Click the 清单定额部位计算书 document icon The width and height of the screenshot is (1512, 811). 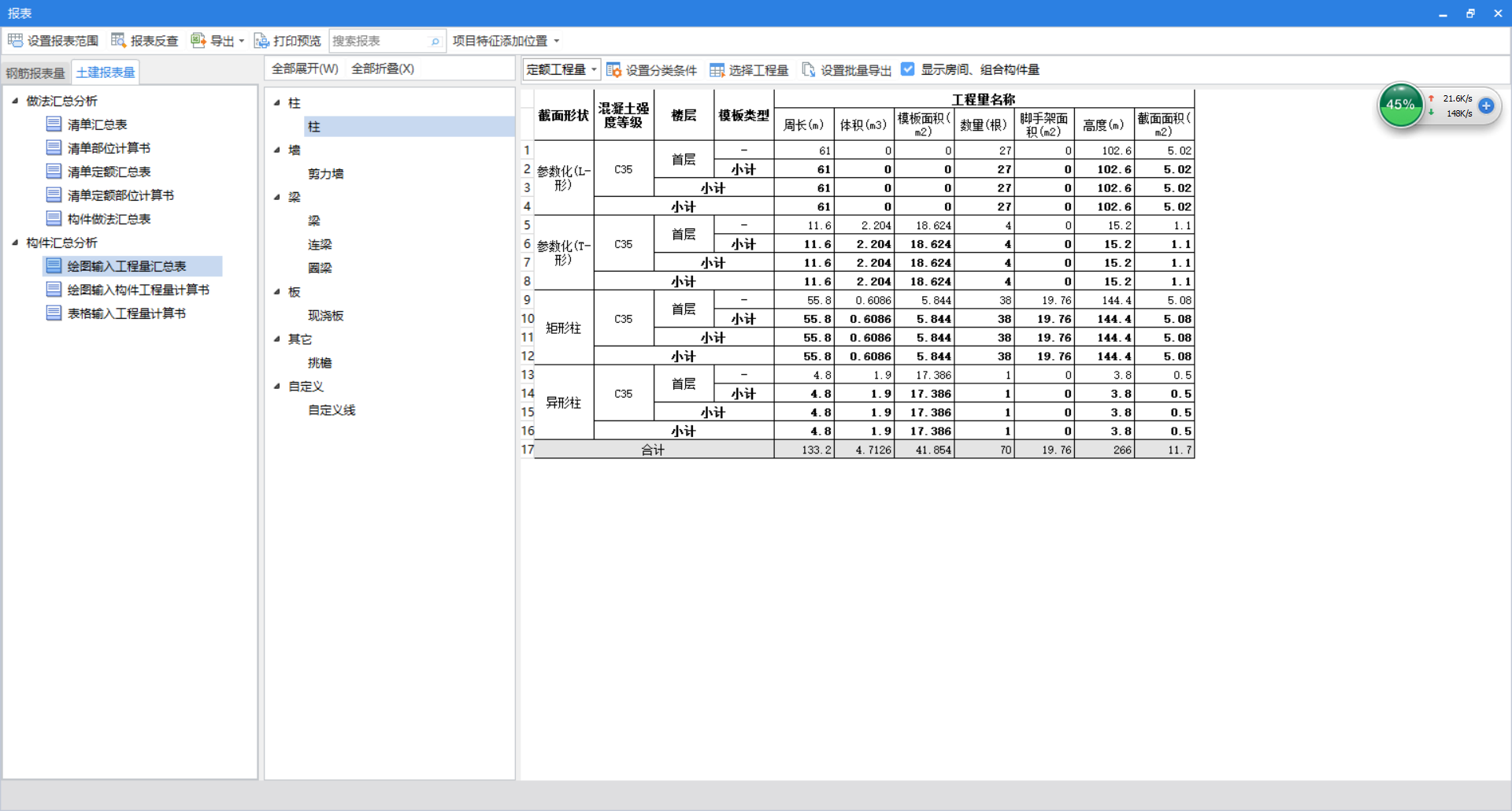(54, 194)
